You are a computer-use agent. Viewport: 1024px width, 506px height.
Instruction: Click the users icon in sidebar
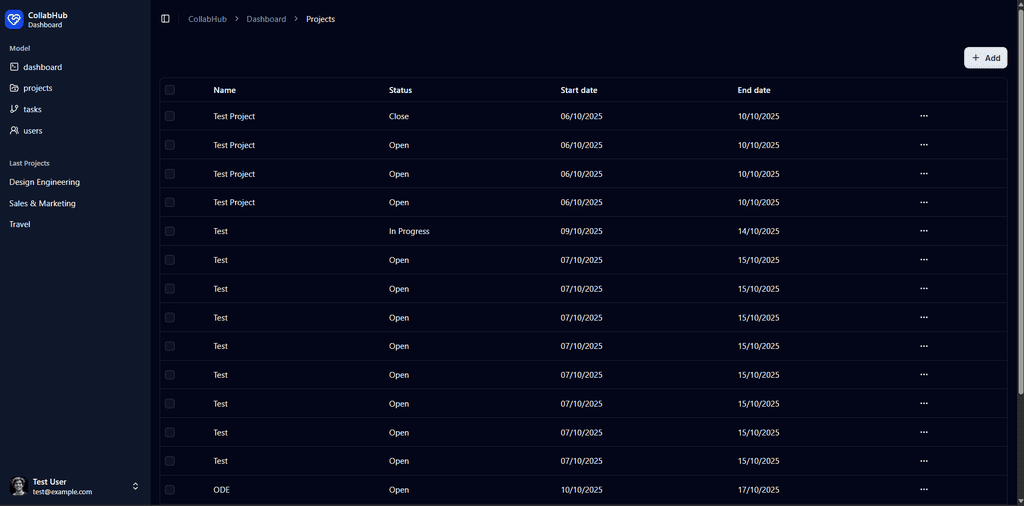point(14,131)
